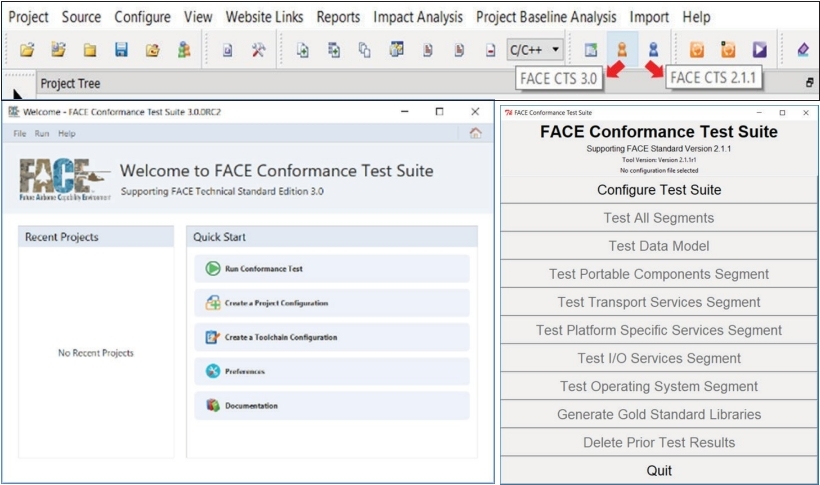Click the overlapping copy pages toolbar icon
This screenshot has height=485, width=820.
tap(365, 50)
